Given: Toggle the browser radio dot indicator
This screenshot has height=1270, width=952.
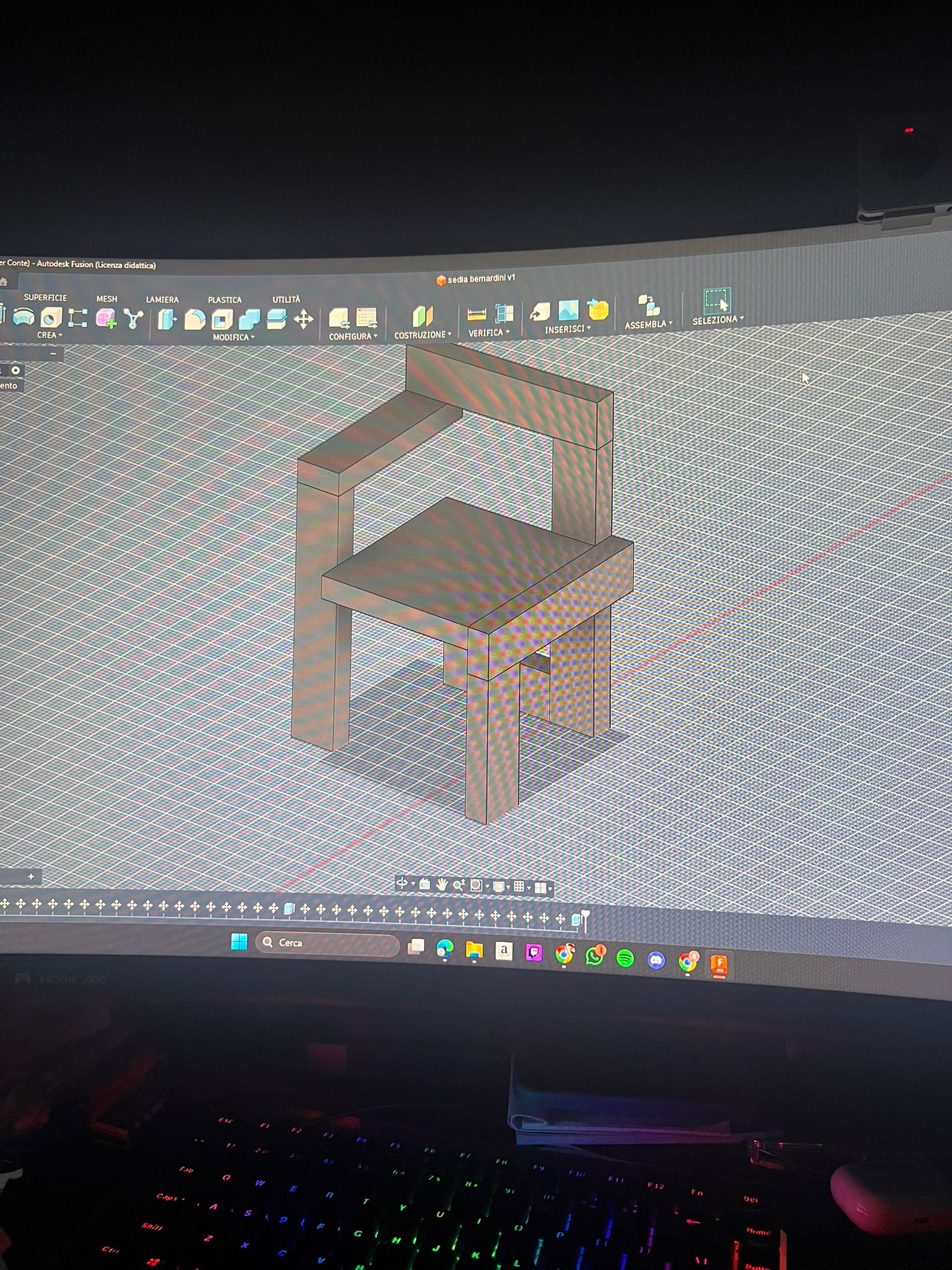Looking at the screenshot, I should pyautogui.click(x=15, y=370).
